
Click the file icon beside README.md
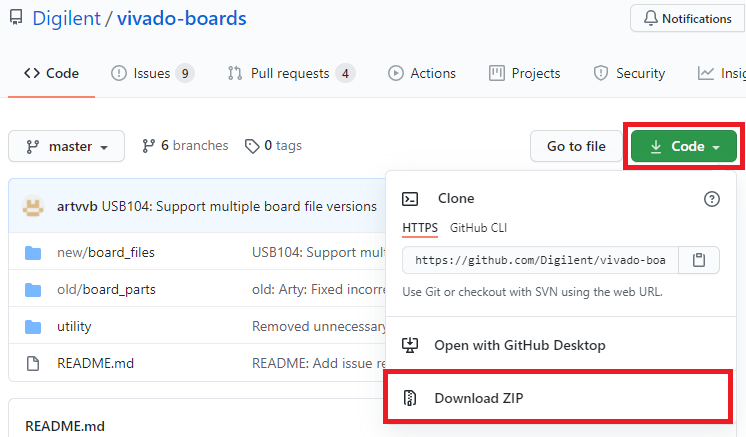coord(33,363)
